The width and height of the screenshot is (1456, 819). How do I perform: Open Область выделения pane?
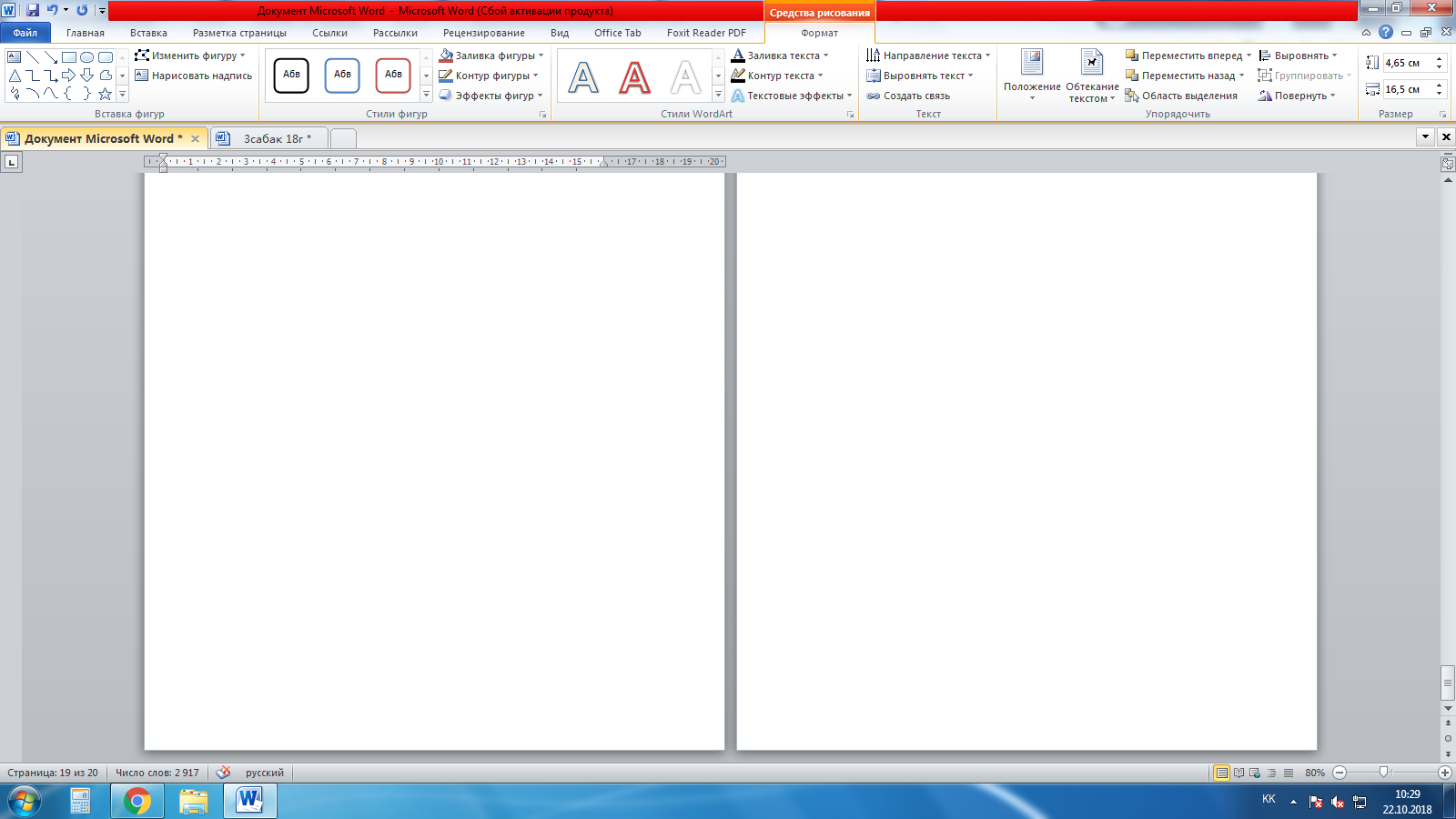[x=1182, y=96]
